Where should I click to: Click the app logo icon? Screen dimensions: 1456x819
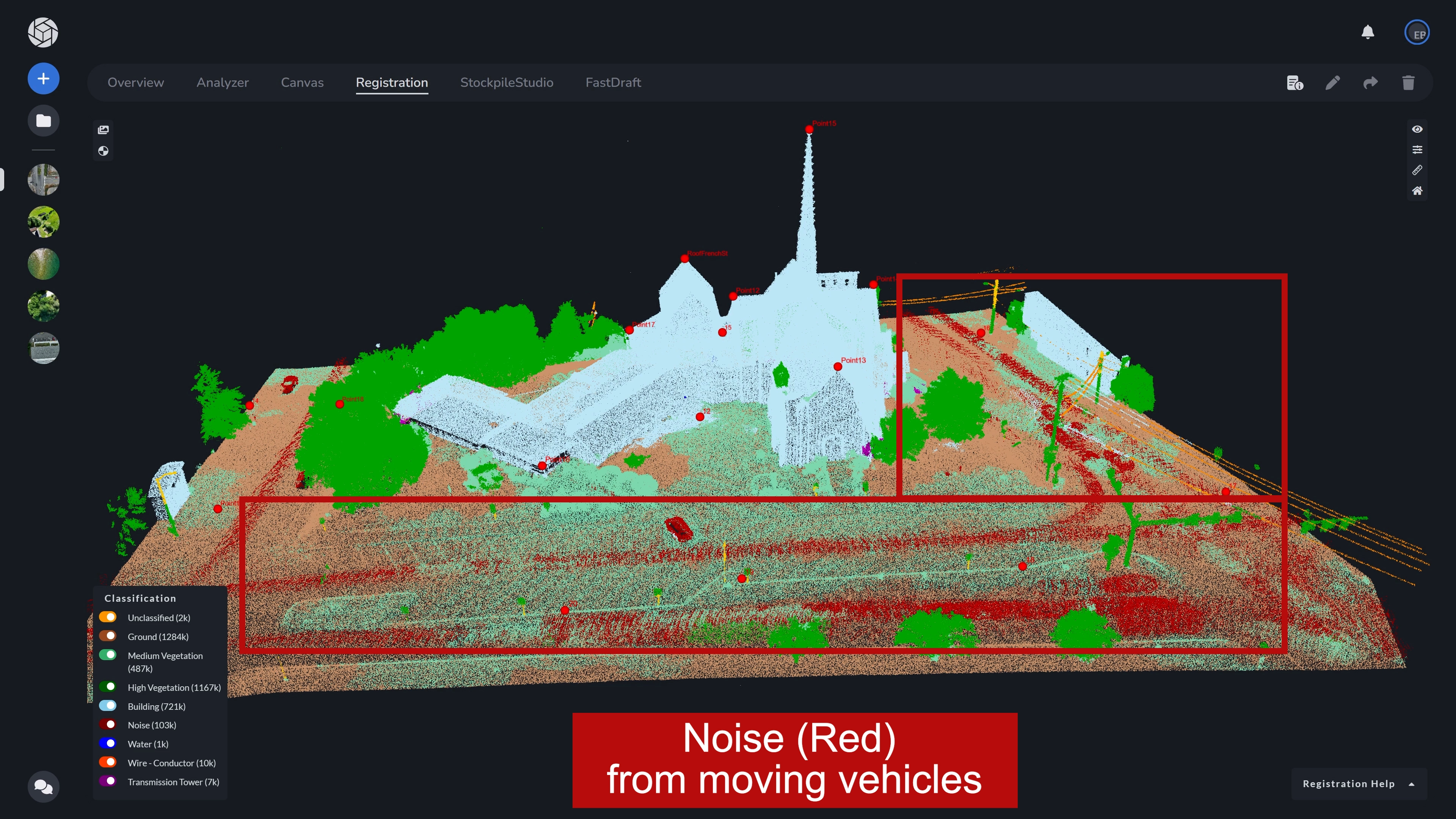click(x=43, y=32)
